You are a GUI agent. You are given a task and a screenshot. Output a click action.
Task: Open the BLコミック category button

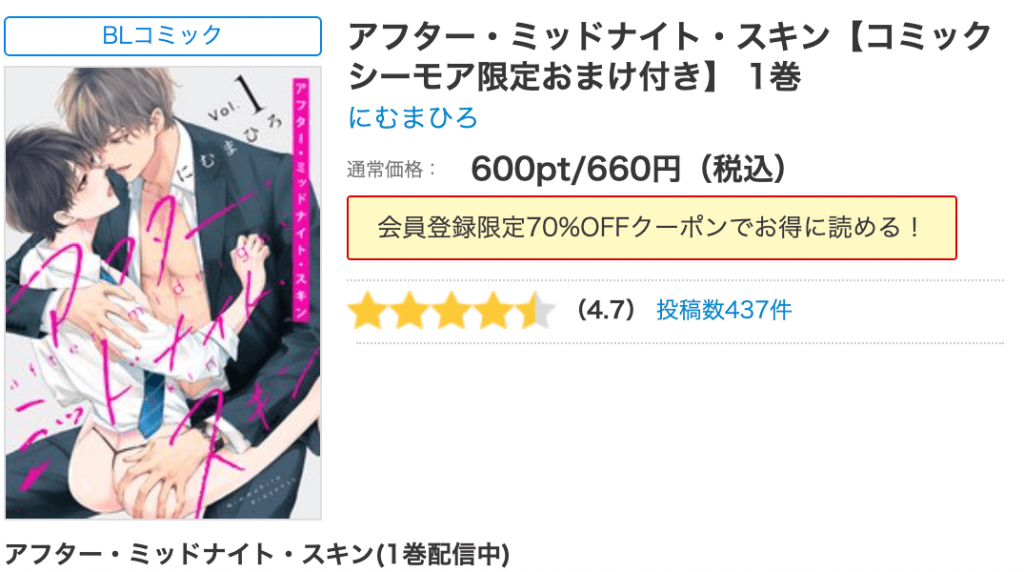pos(163,36)
